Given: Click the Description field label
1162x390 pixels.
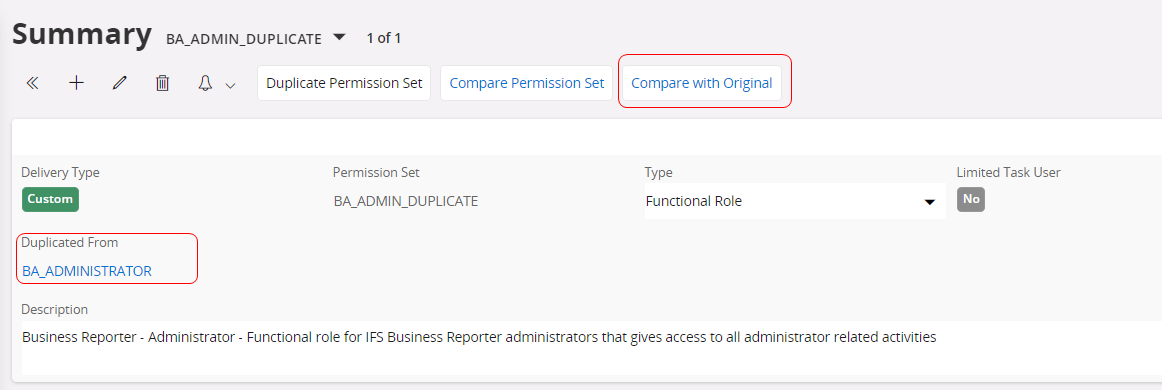Looking at the screenshot, I should (x=55, y=309).
